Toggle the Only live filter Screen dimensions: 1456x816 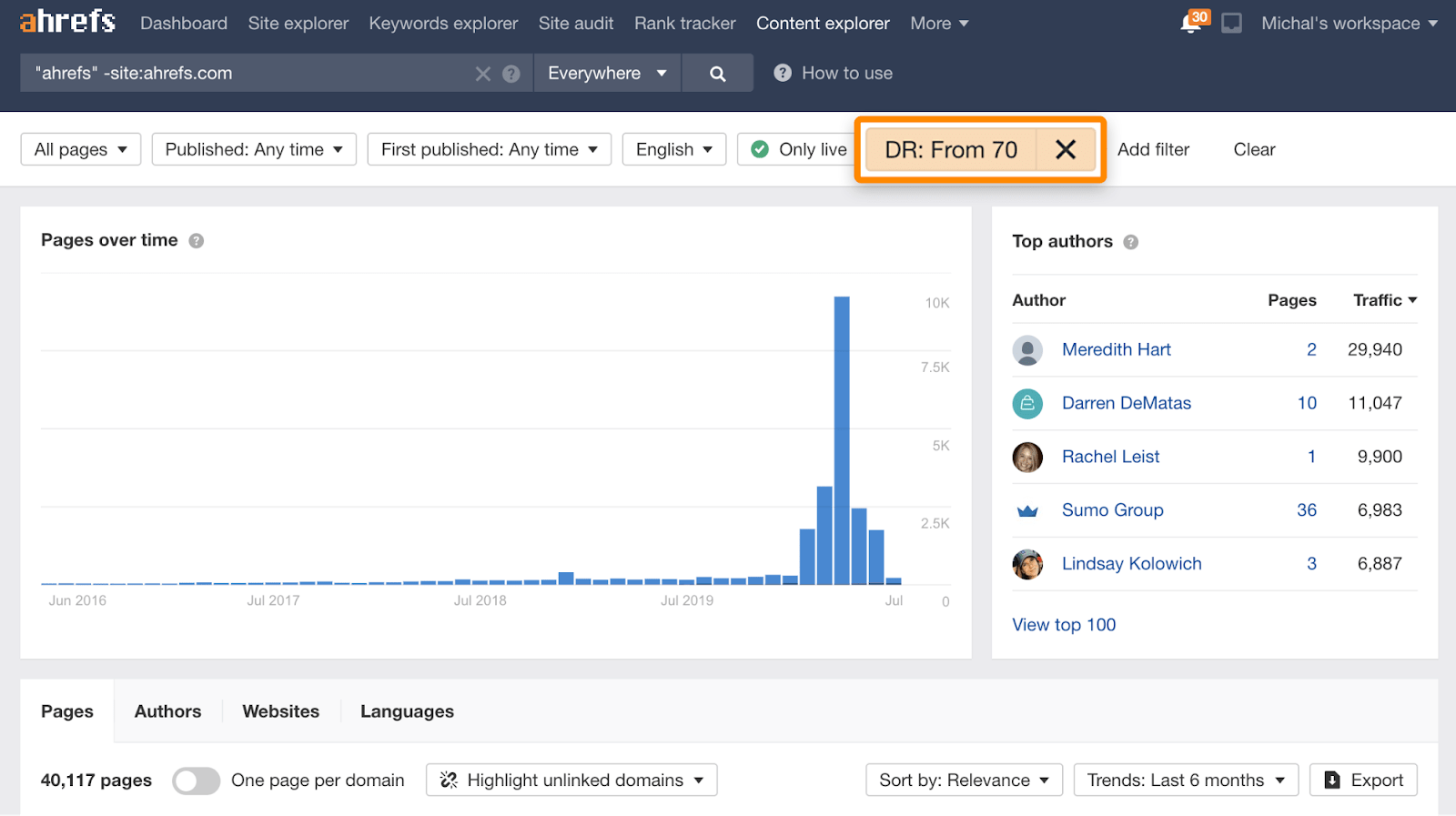[798, 150]
